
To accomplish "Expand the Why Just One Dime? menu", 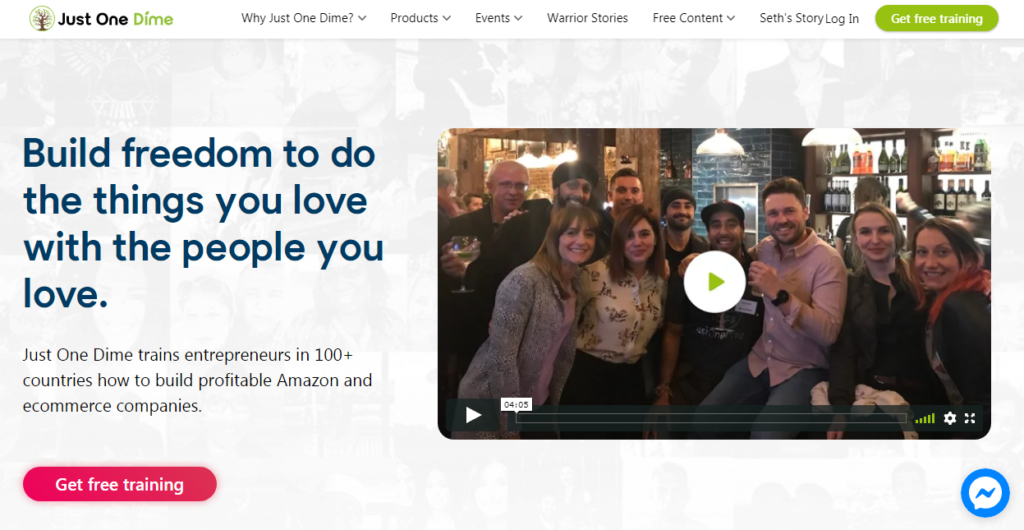I will click(x=303, y=18).
